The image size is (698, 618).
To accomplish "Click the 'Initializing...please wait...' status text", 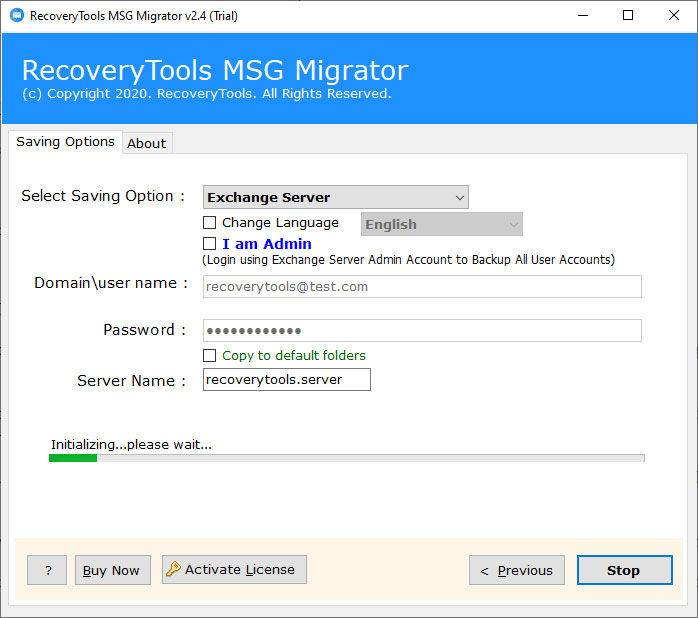I will 131,444.
